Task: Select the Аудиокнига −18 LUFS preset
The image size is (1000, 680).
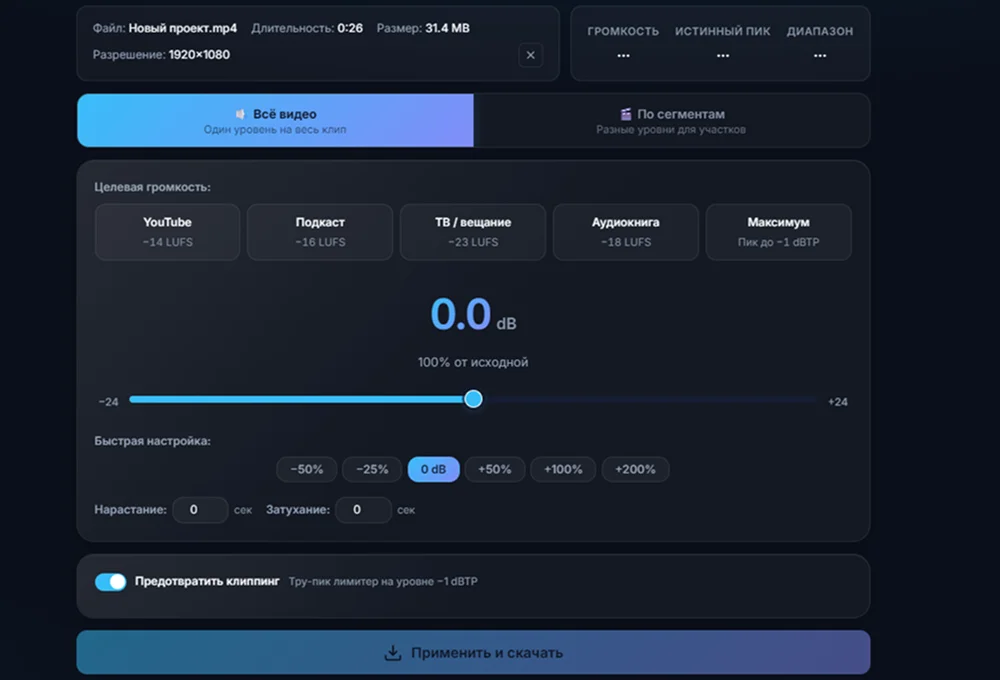Action: tap(626, 232)
